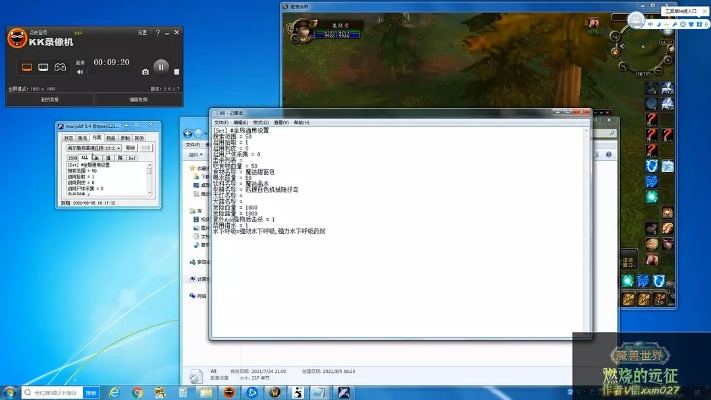Select the Network item in Explorer sidebar
The image size is (711, 400).
click(x=198, y=296)
